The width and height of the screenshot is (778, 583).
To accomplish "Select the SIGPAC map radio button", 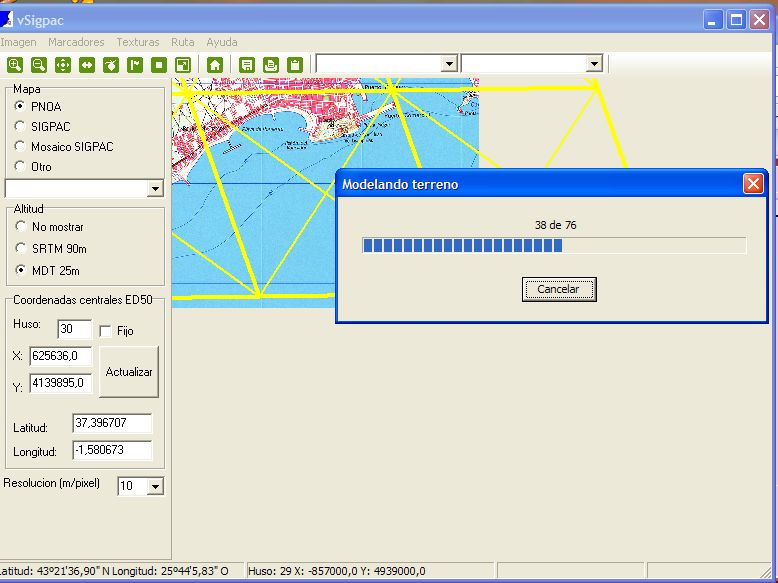I will [20, 126].
